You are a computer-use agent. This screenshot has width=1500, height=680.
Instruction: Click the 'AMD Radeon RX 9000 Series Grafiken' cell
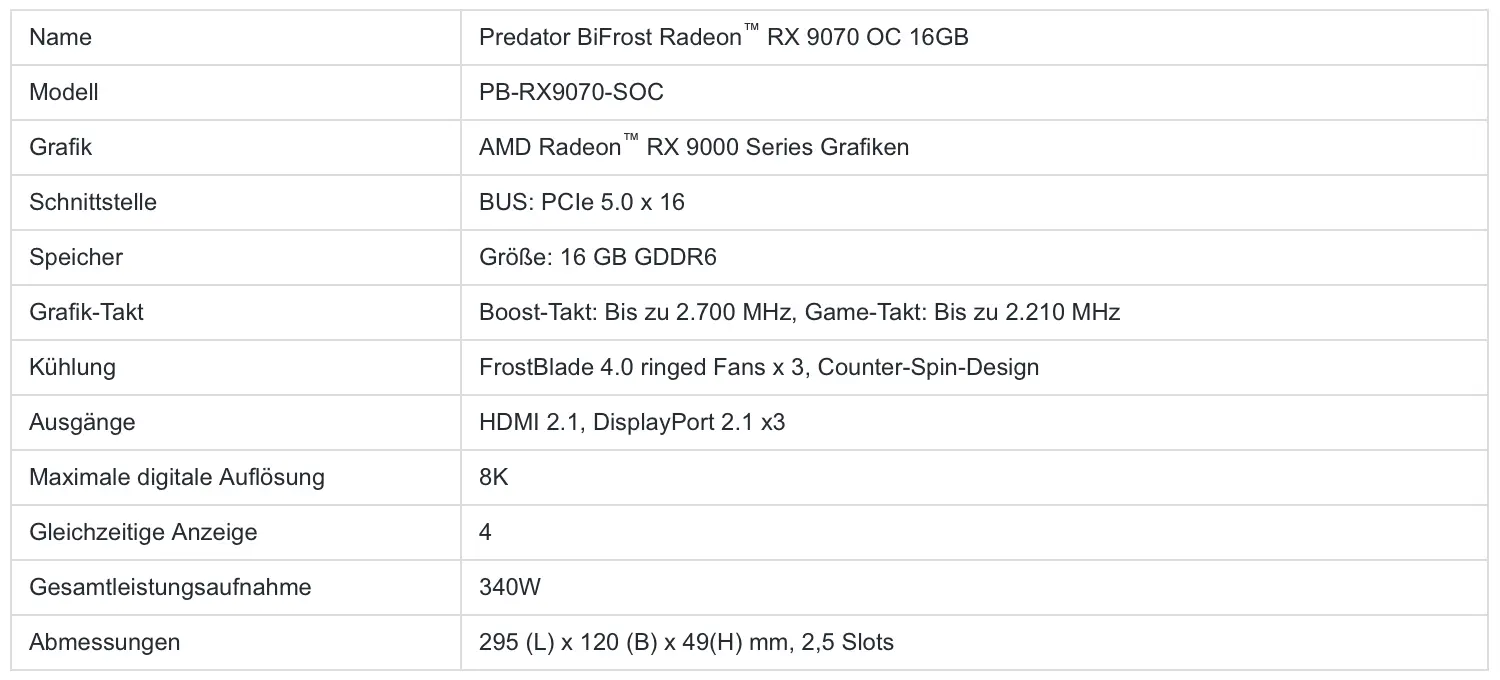693,148
